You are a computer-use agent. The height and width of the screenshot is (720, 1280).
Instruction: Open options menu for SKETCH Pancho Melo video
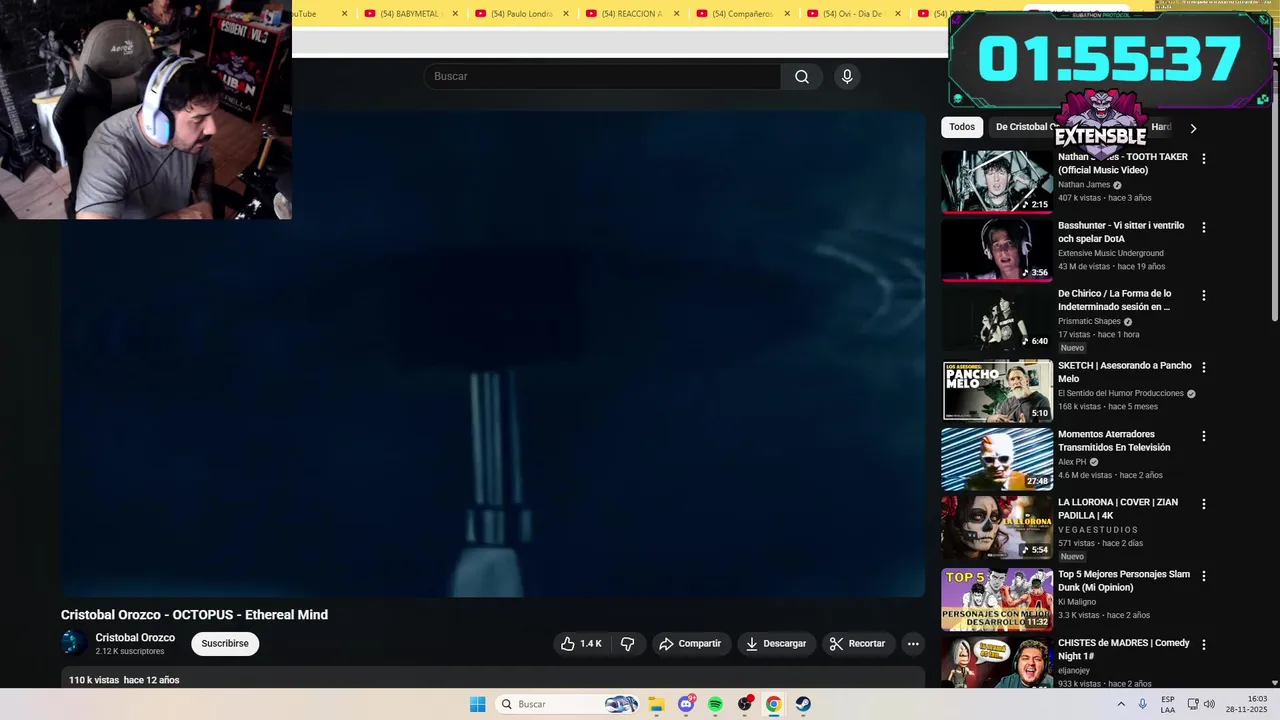tap(1204, 367)
